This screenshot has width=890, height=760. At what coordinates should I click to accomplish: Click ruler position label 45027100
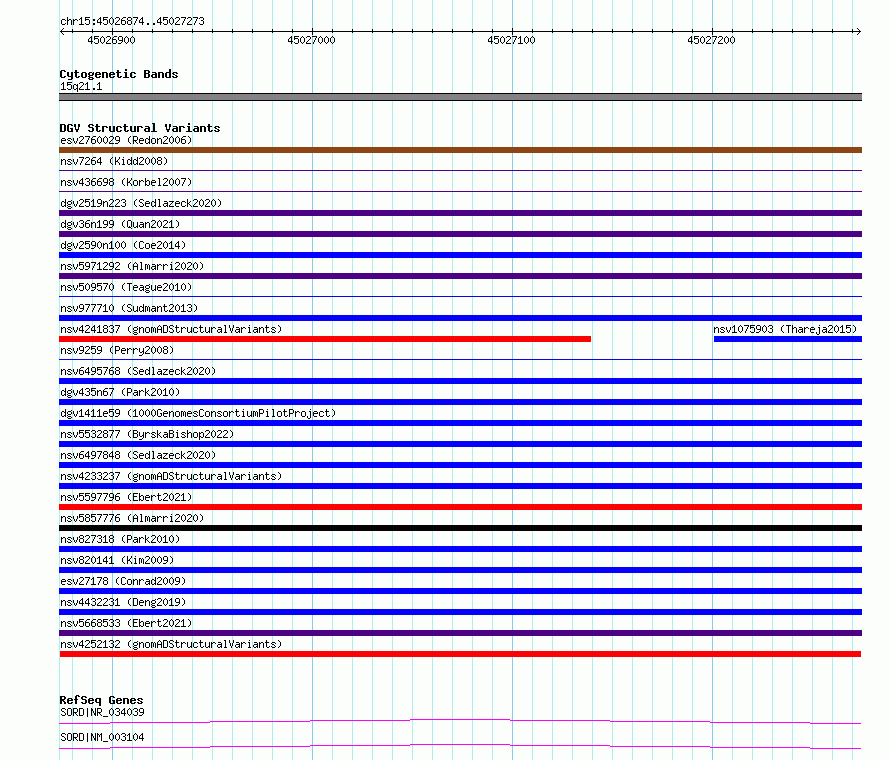click(511, 40)
